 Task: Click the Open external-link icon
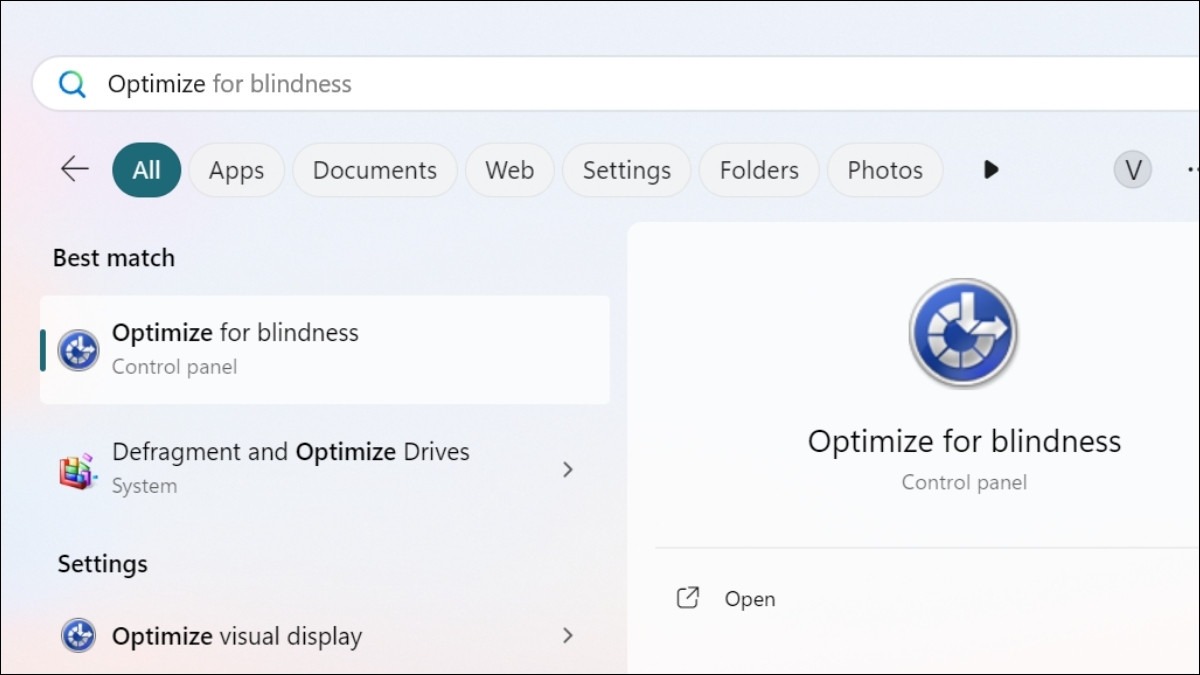tap(688, 598)
